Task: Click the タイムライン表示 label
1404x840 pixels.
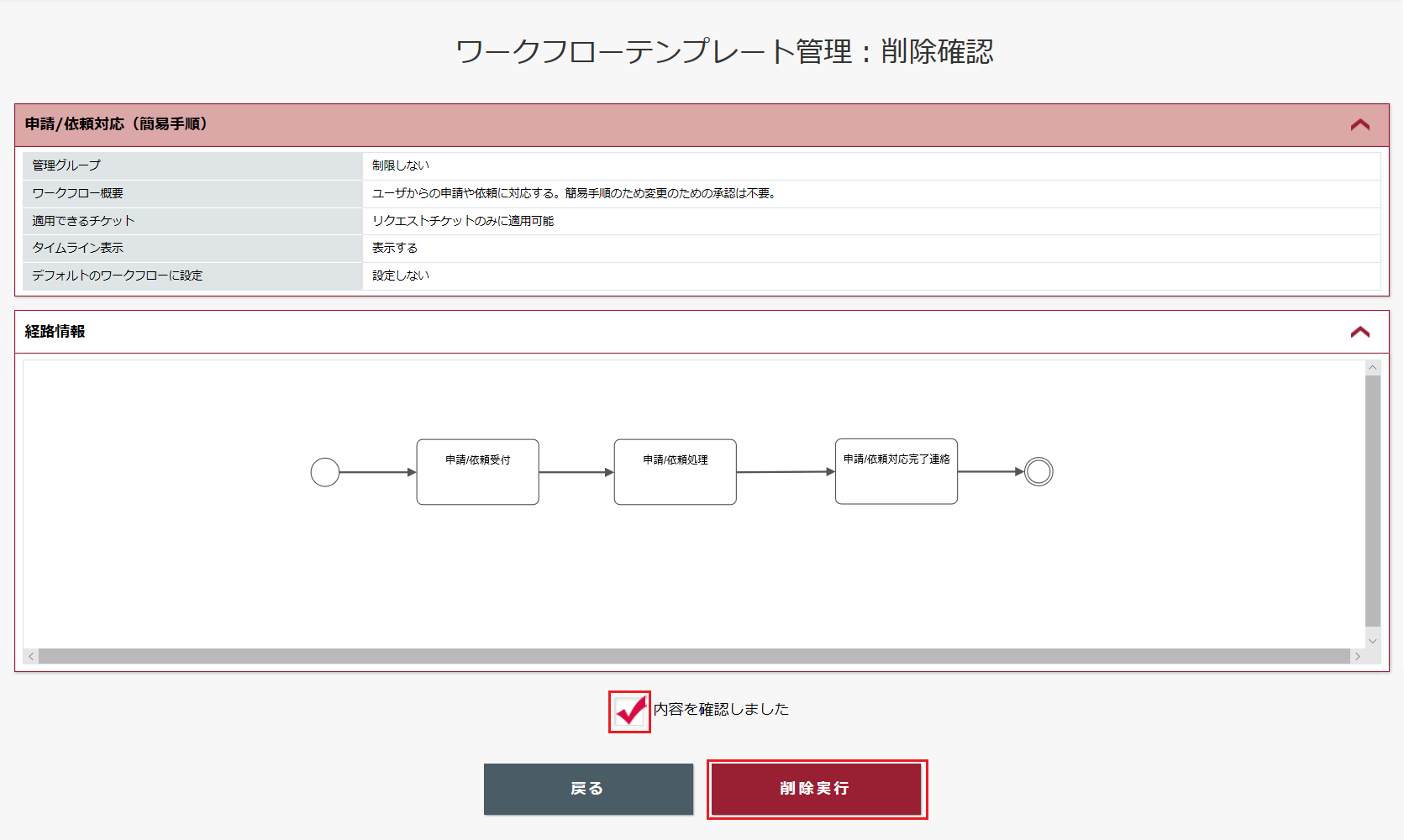Action: coord(77,248)
